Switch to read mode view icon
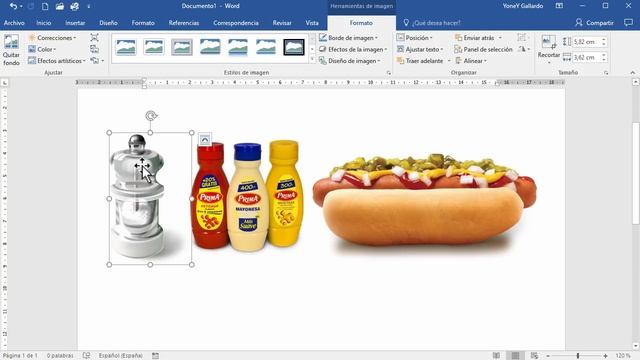This screenshot has height=360, width=640. coord(496,356)
